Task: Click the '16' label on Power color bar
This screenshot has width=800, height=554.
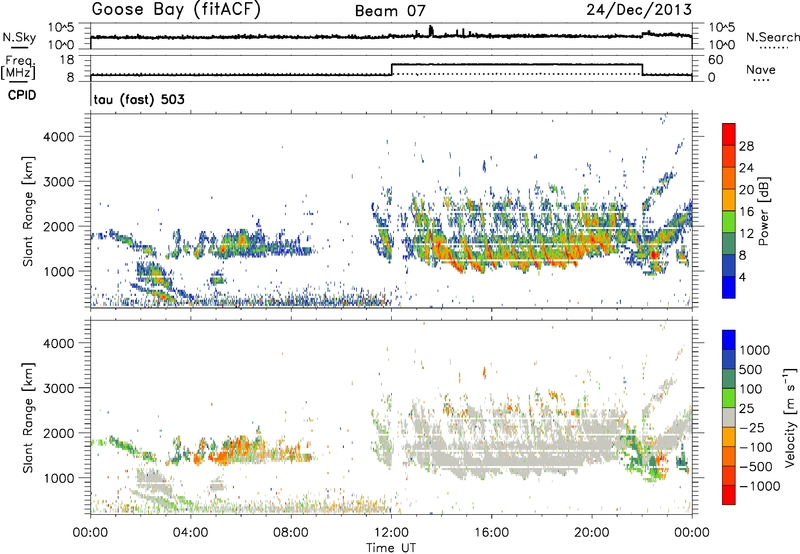Action: tap(746, 212)
